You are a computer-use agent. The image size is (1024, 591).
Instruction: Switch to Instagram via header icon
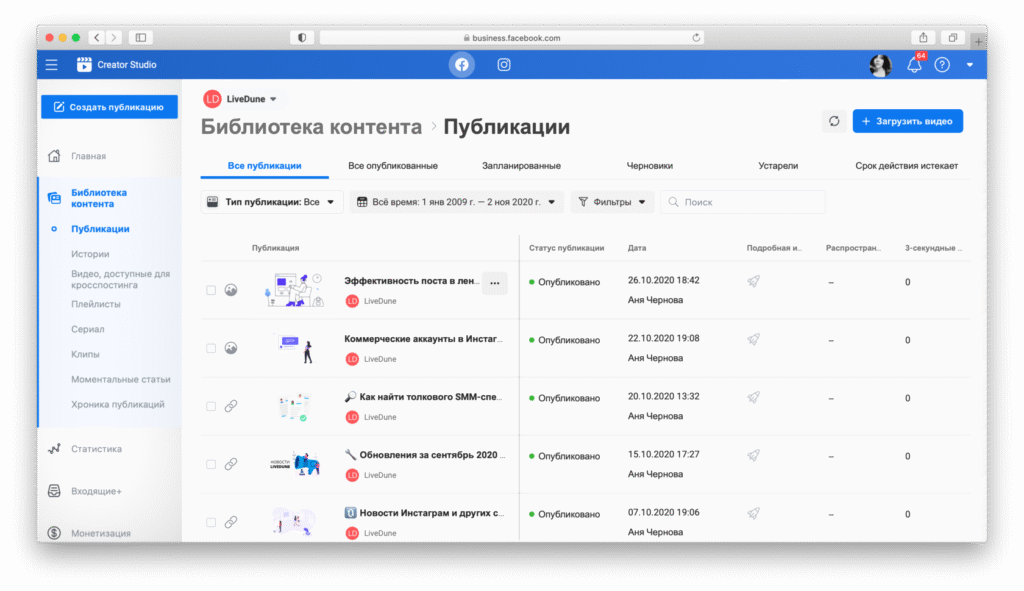[504, 65]
